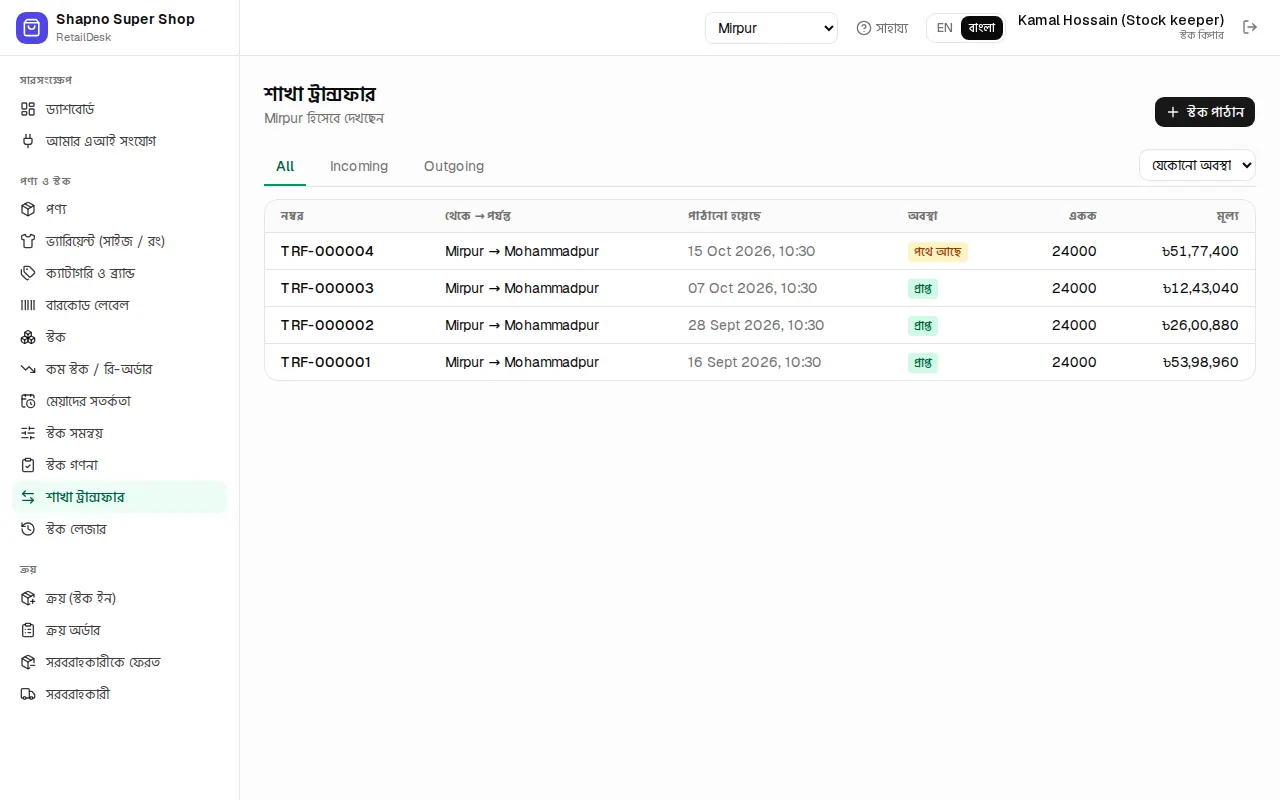This screenshot has height=800, width=1280.
Task: Click the sliders icon for স্টক সমন্বয়
Action: tap(28, 433)
